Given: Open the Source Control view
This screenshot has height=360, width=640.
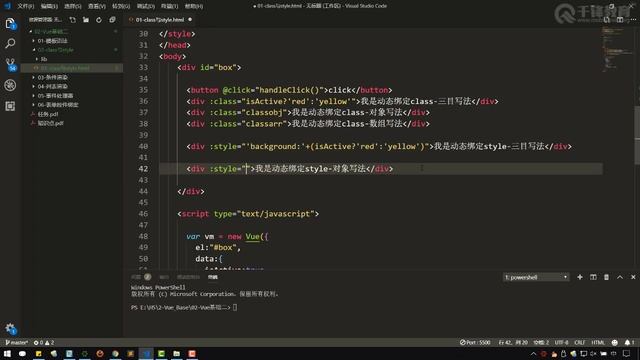Looking at the screenshot, I should coord(10,64).
